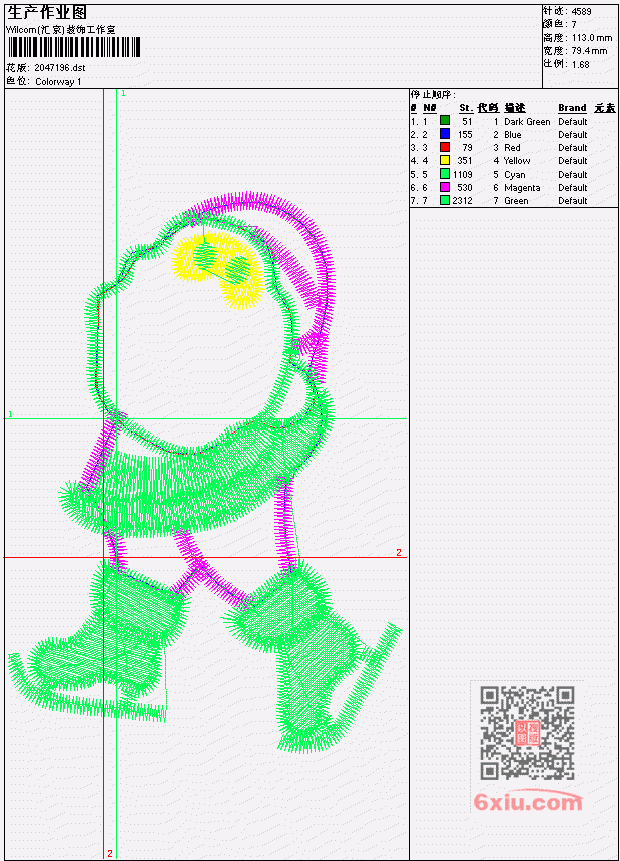This screenshot has width=620, height=861.
Task: Click the Dark Green color swatch
Action: pyautogui.click(x=445, y=120)
